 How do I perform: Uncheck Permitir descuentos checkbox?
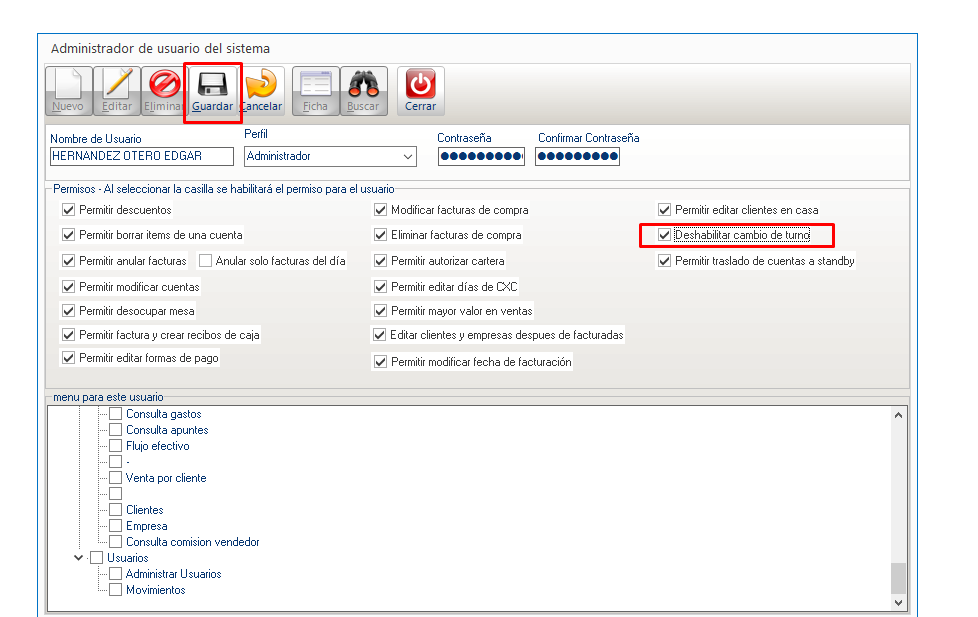pos(69,210)
